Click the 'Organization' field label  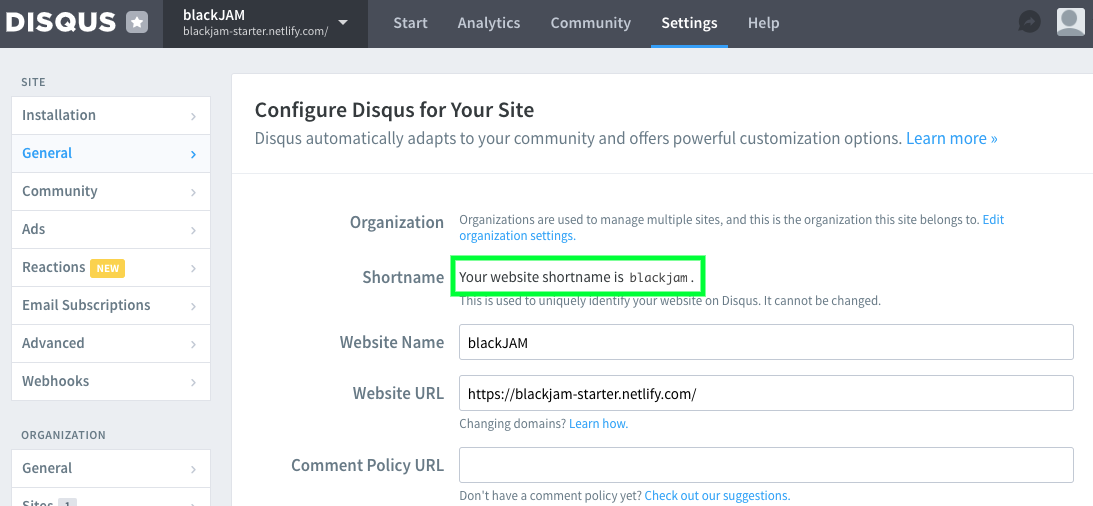pyautogui.click(x=397, y=223)
